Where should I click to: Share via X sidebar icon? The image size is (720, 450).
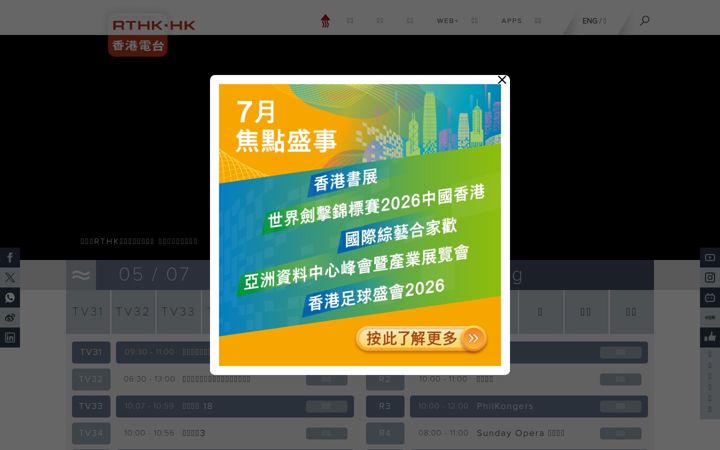[10, 277]
